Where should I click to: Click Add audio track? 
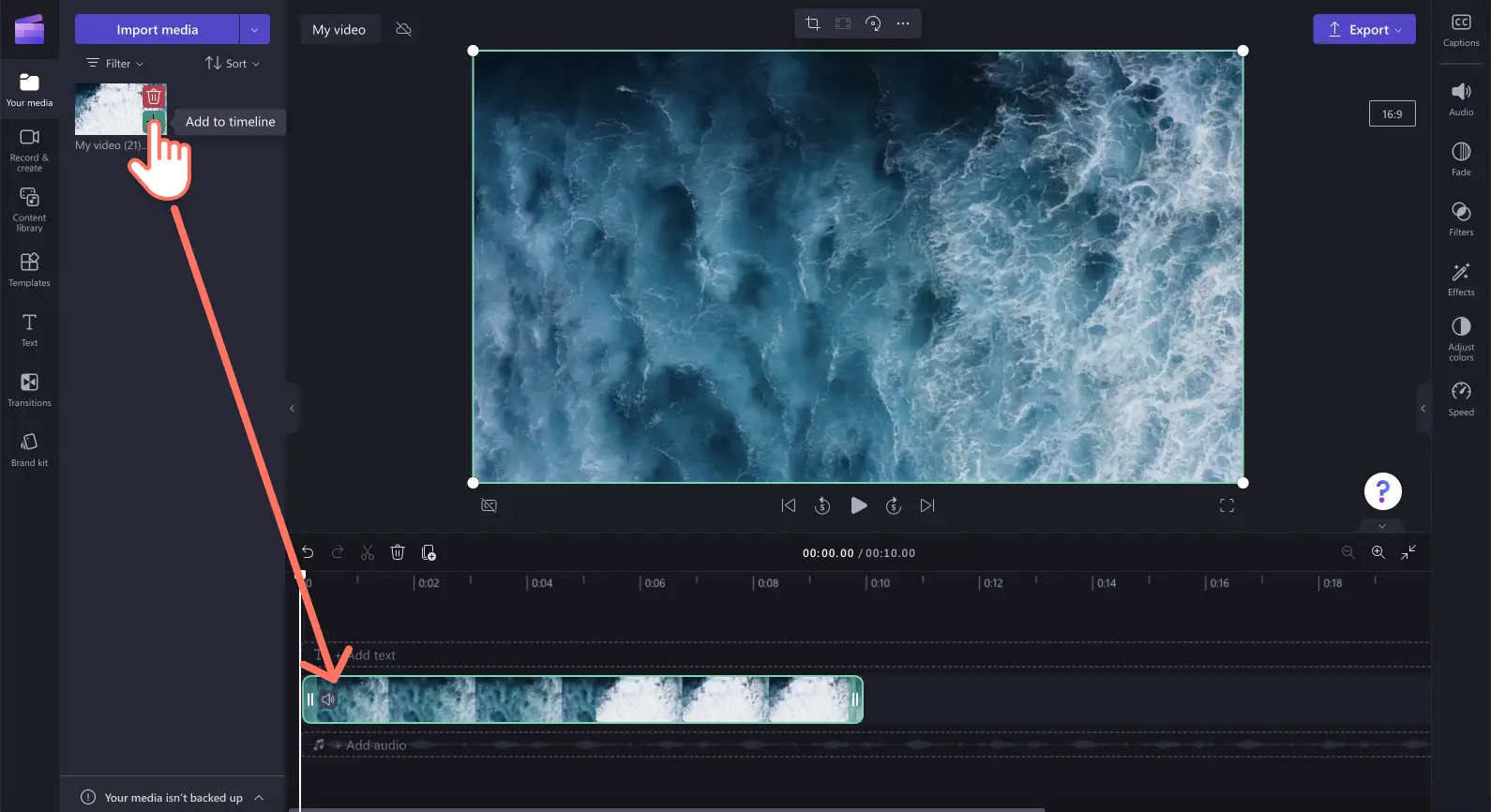click(360, 744)
